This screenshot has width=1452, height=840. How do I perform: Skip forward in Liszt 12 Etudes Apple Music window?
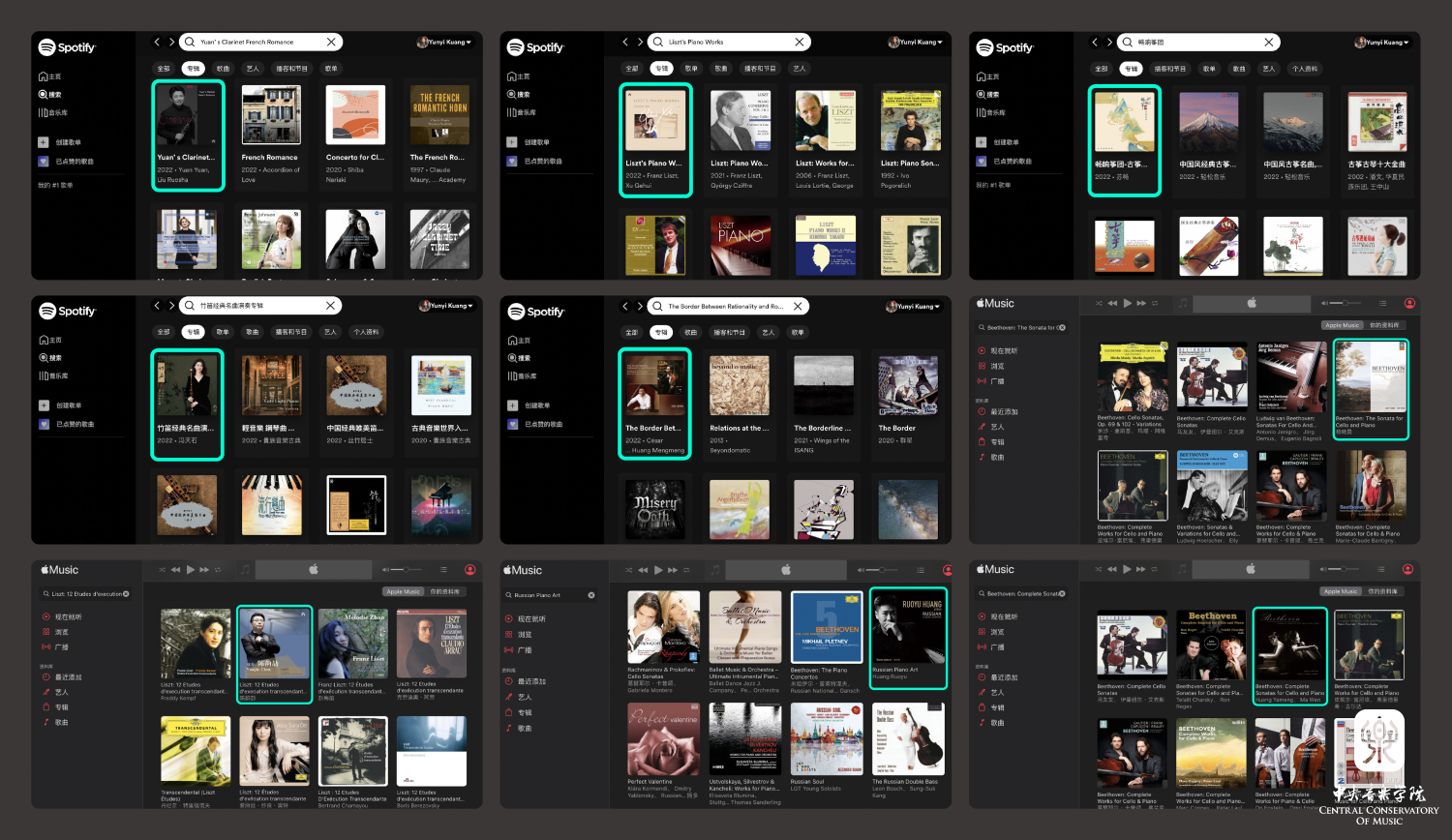tap(204, 570)
